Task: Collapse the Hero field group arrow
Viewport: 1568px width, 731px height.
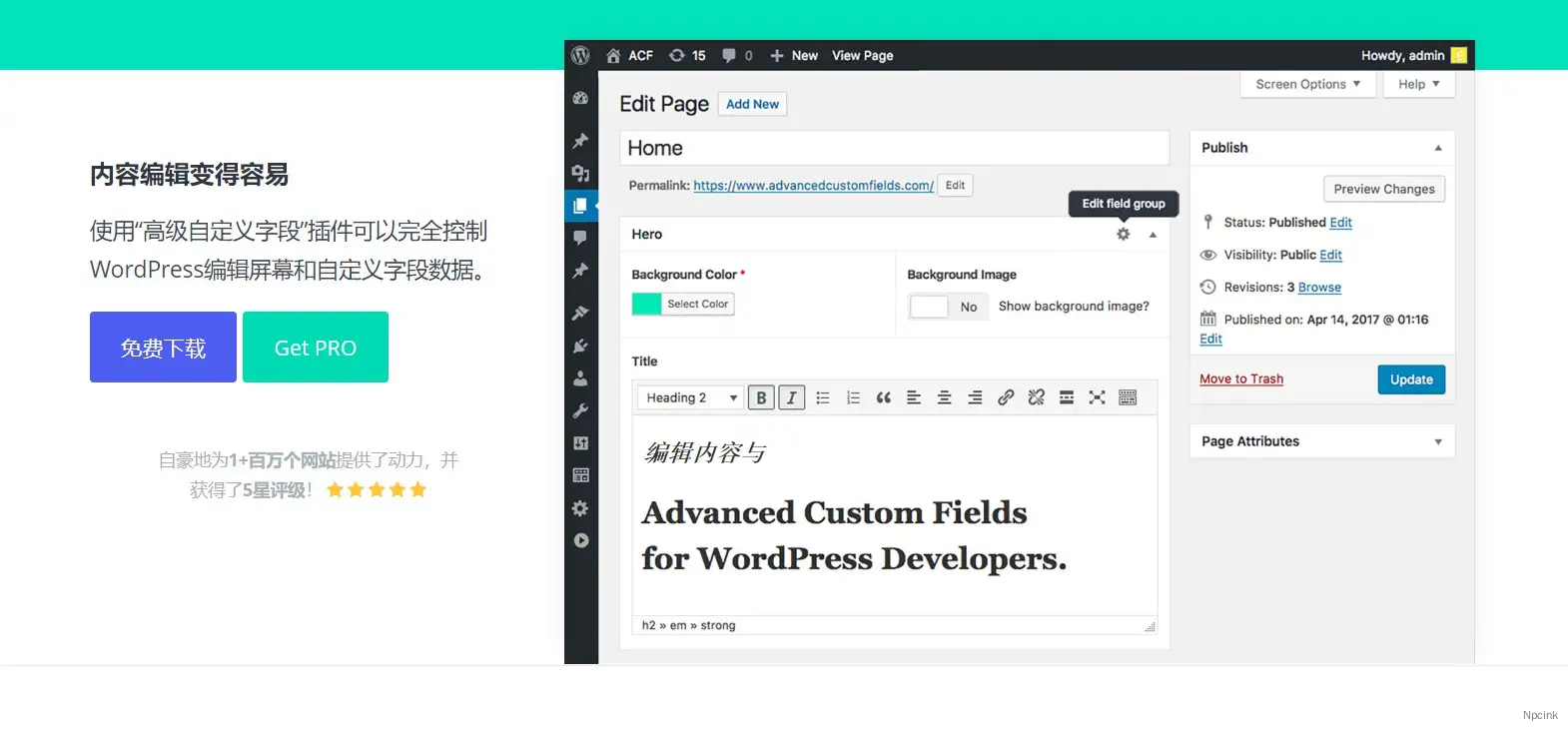Action: pos(1153,235)
